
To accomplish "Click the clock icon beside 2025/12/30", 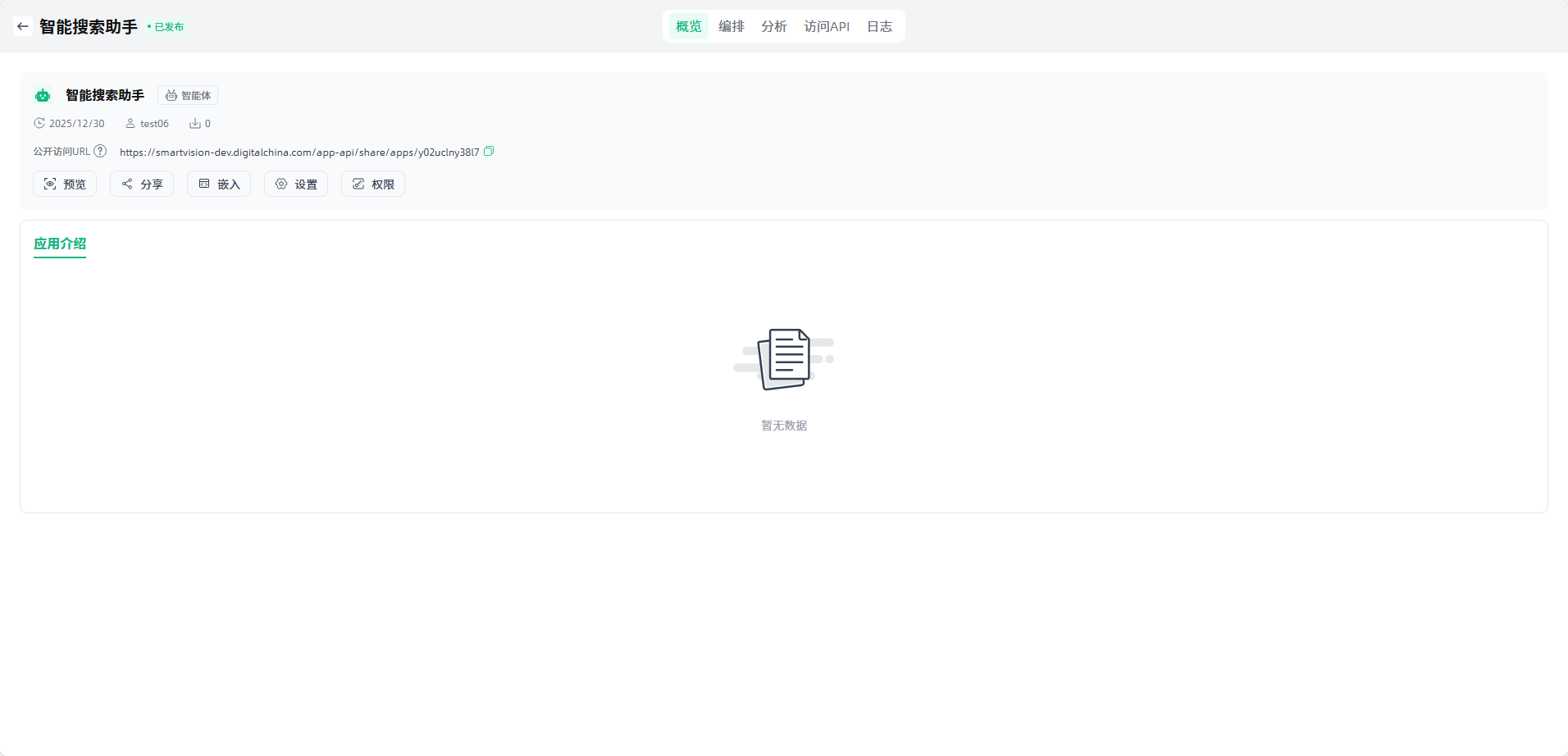I will (x=39, y=123).
